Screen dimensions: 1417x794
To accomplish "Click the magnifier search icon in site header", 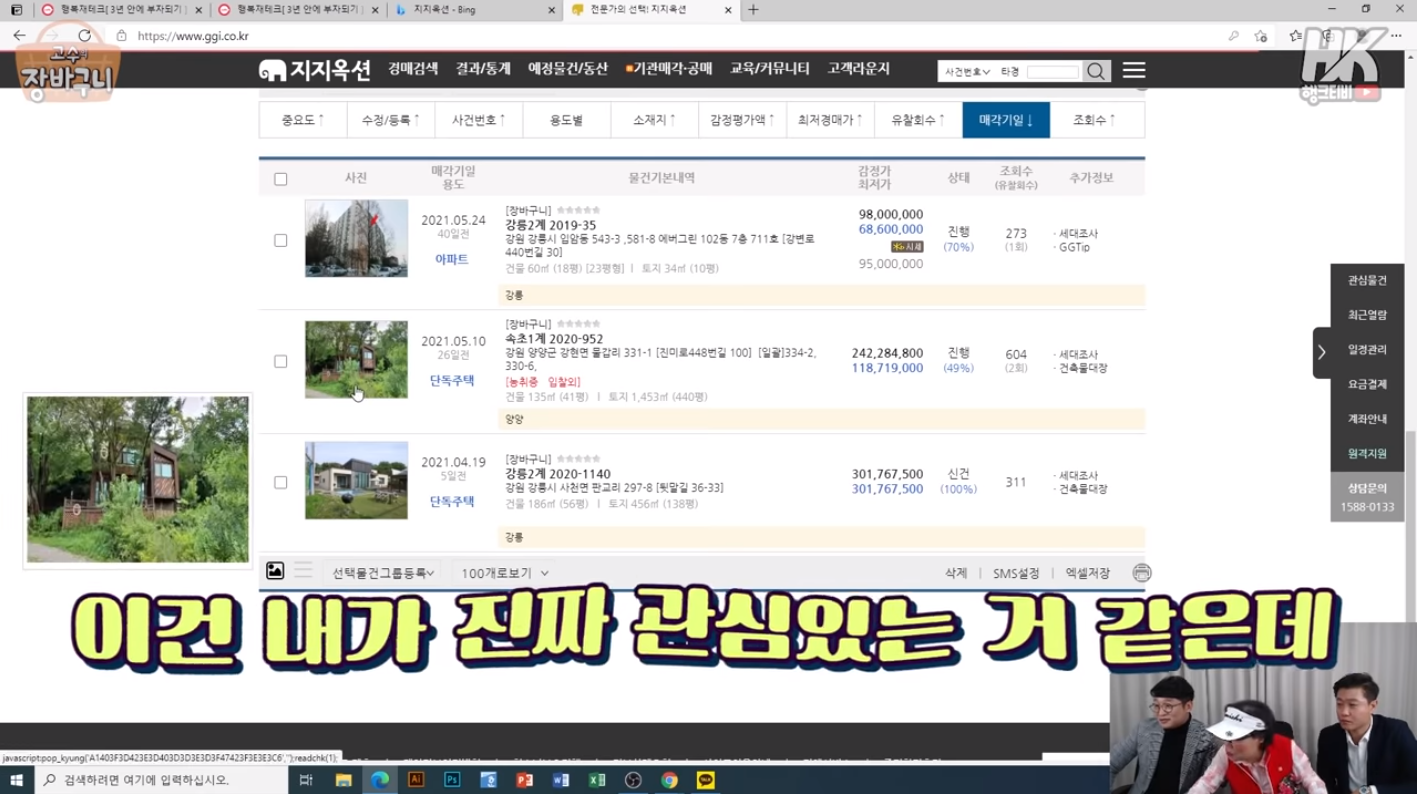I will (x=1097, y=71).
